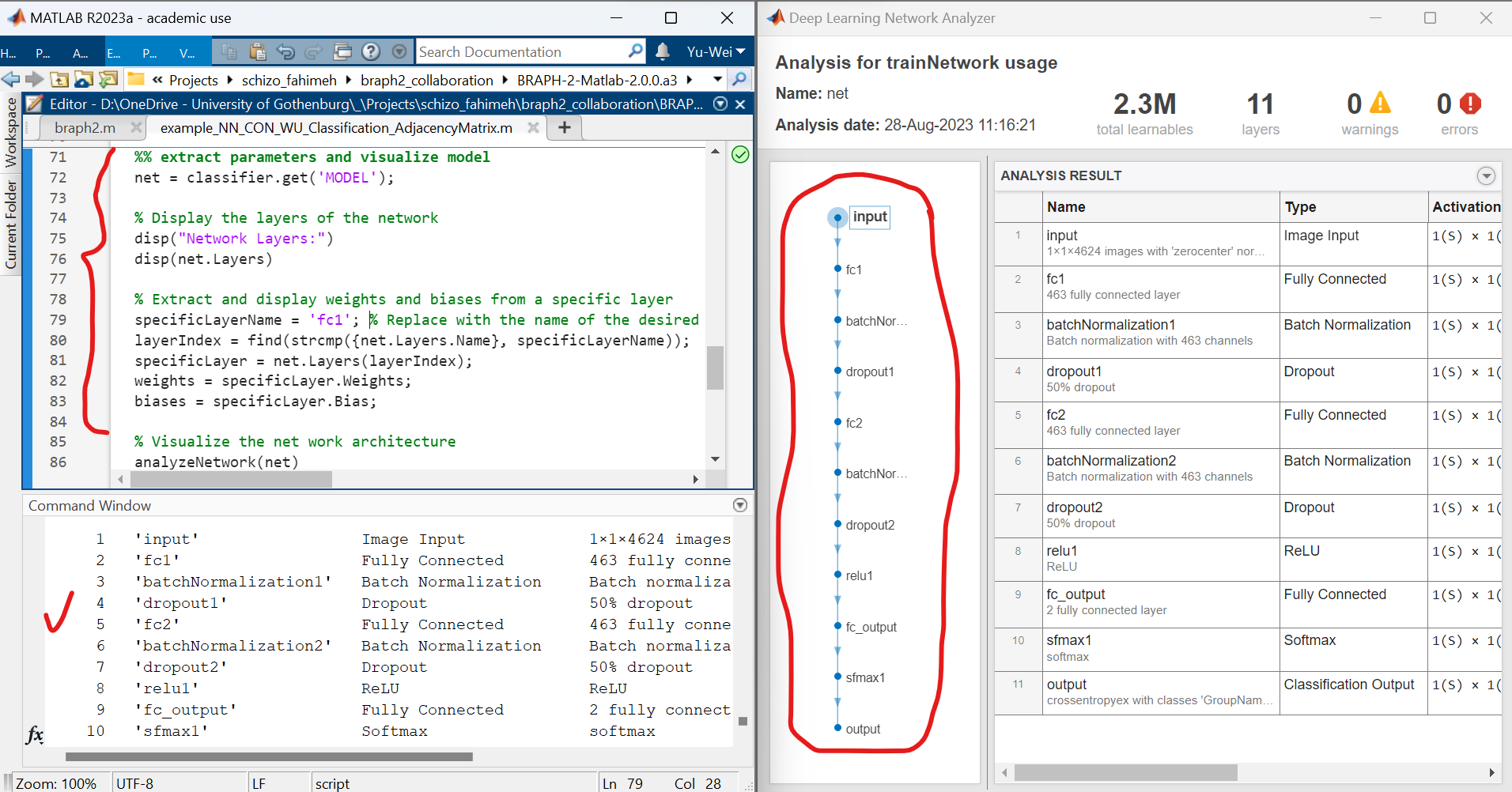Go up one folder level icon
1512x792 pixels.
coord(59,80)
